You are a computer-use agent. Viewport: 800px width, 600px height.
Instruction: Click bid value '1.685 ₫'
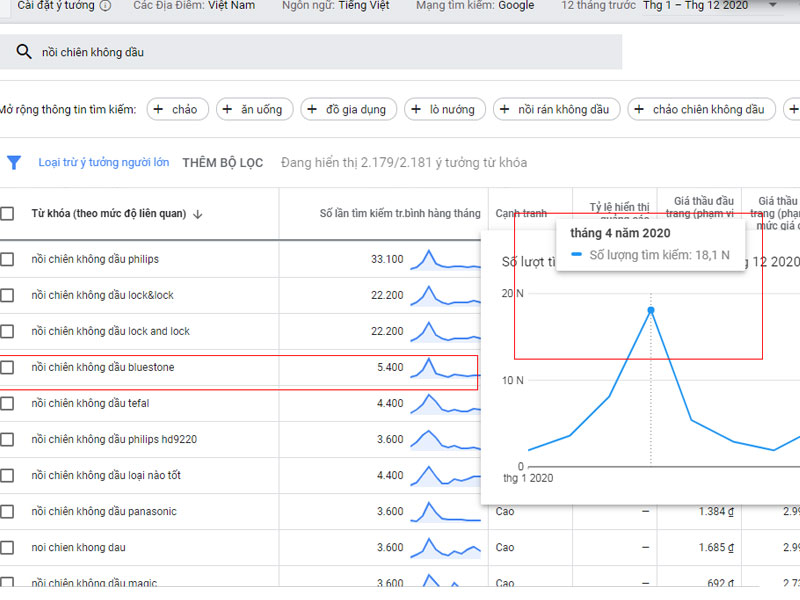(716, 547)
